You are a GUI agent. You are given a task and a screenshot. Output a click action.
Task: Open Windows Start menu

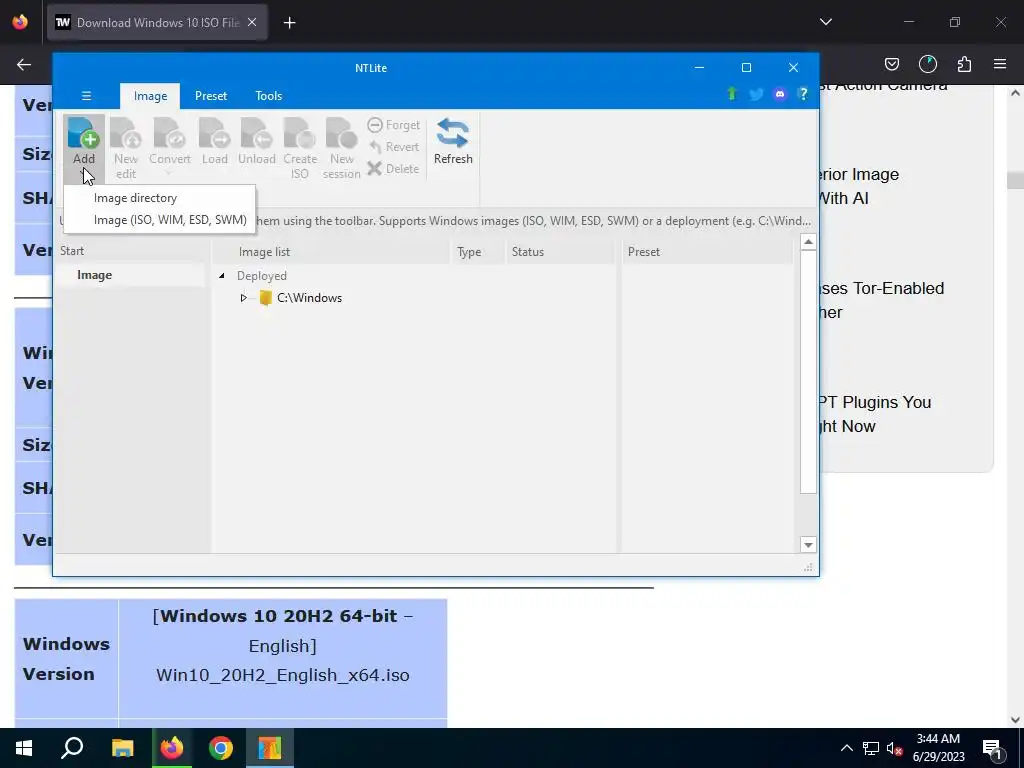[x=24, y=748]
